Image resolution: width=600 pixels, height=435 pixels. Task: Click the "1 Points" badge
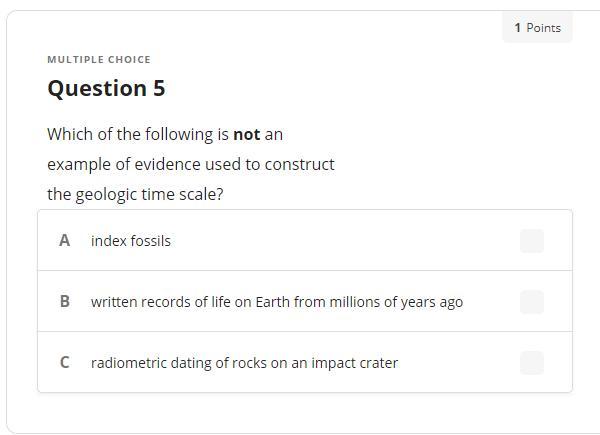click(537, 28)
